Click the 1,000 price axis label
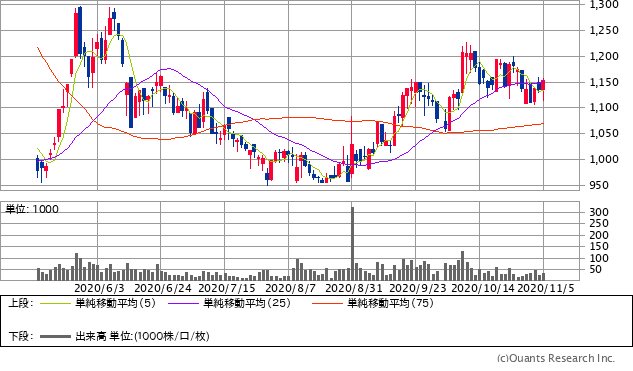Screen dimensions: 633x371 pyautogui.click(x=604, y=159)
